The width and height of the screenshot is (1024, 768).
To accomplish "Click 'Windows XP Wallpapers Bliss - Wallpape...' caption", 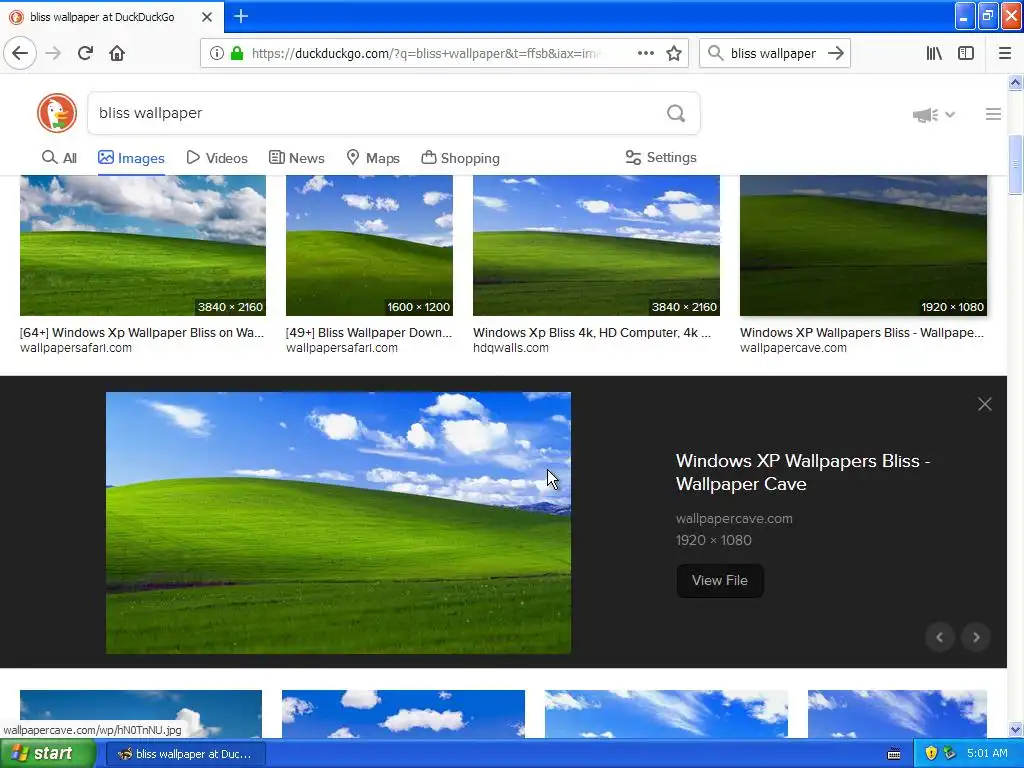I will pyautogui.click(x=861, y=332).
